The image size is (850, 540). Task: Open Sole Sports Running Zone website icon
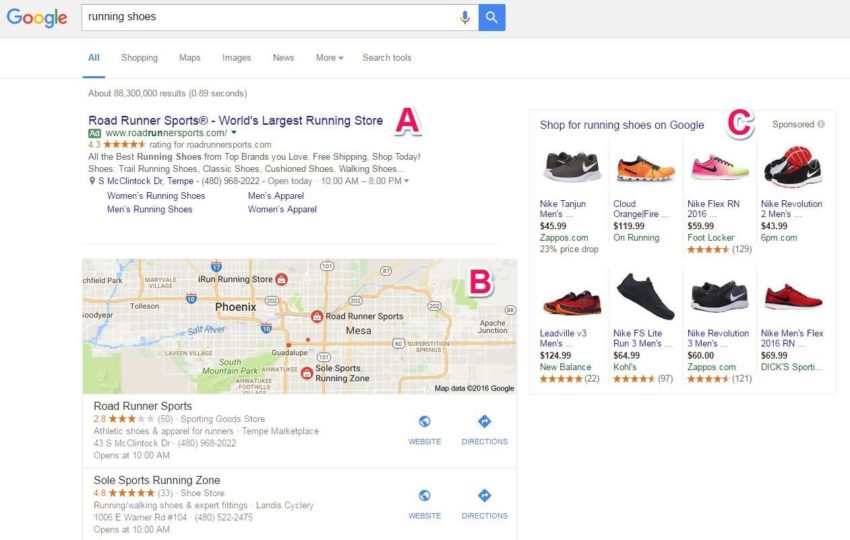coord(424,496)
